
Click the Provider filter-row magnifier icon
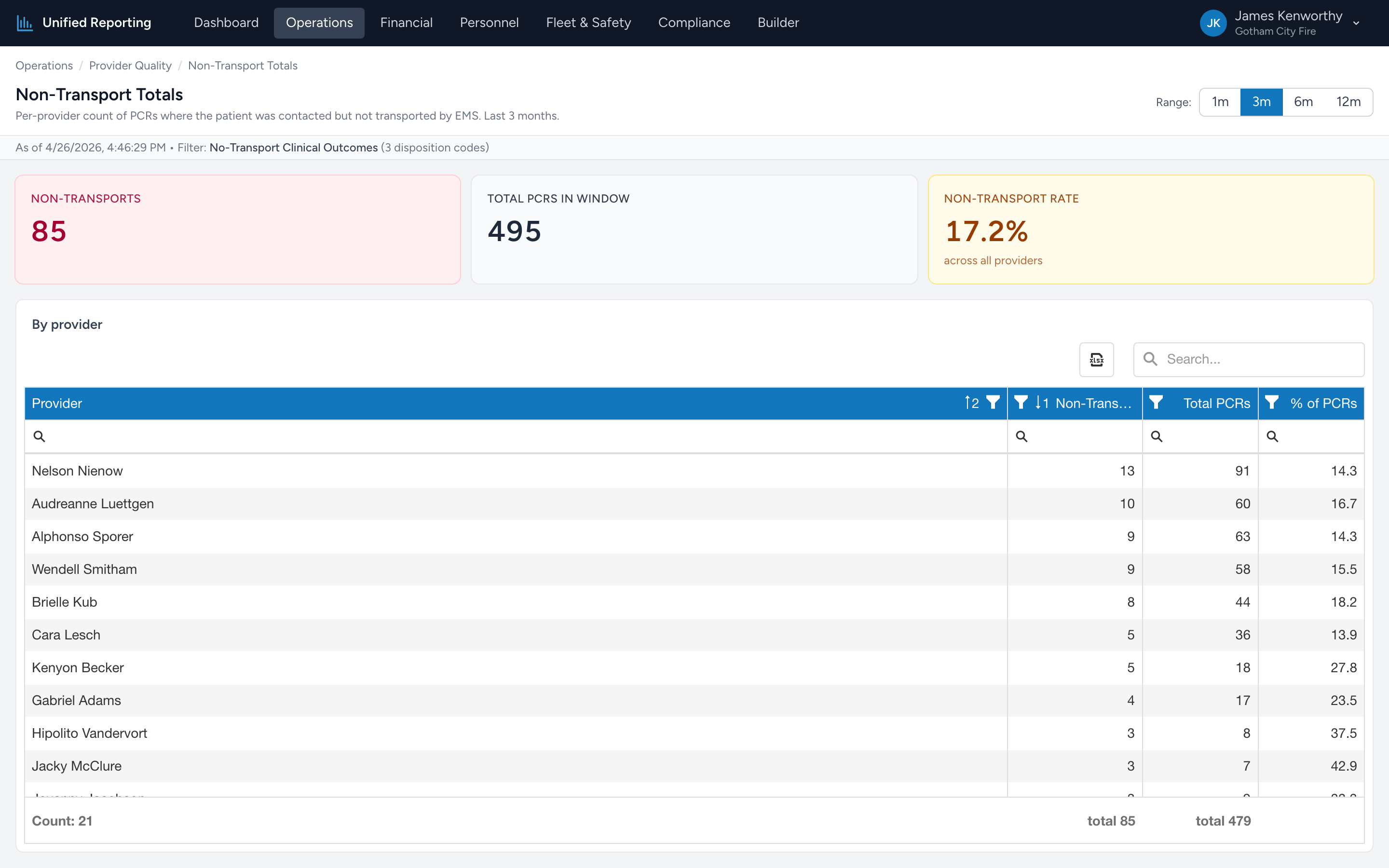pyautogui.click(x=39, y=436)
